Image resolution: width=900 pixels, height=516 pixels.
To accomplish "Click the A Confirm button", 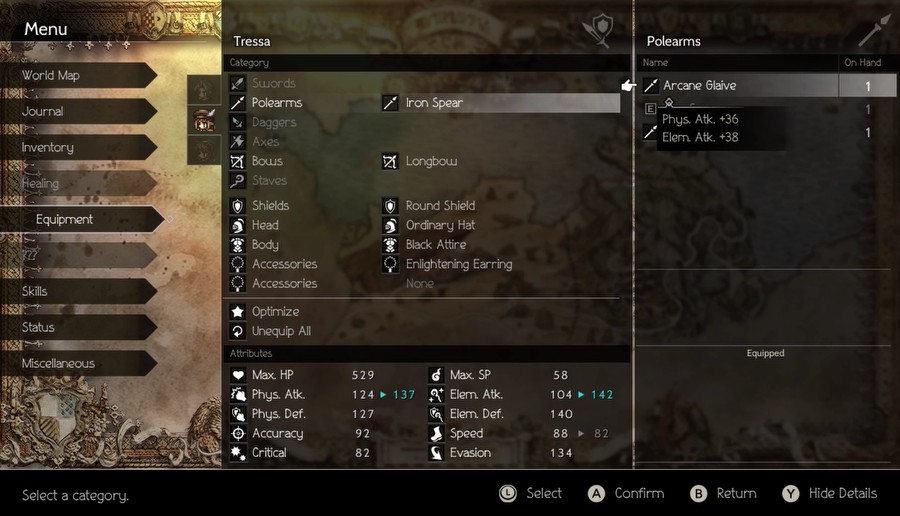I will tap(626, 494).
